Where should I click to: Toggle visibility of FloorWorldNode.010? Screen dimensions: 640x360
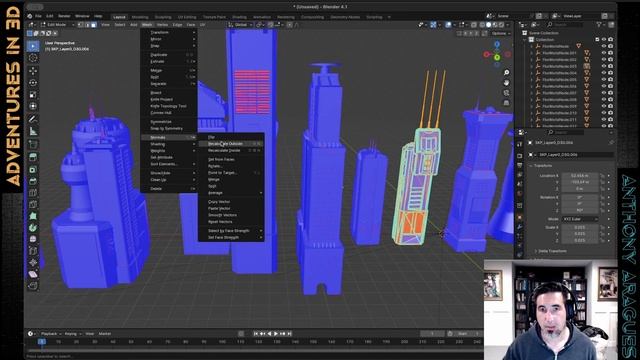(x=604, y=113)
